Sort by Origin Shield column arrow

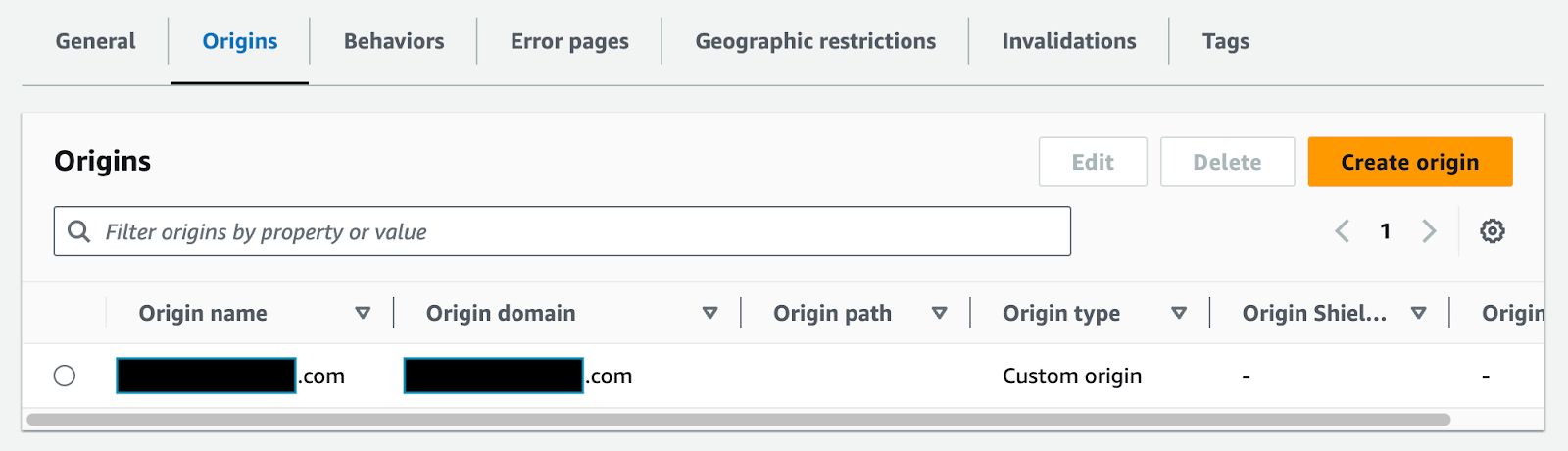tap(1418, 313)
